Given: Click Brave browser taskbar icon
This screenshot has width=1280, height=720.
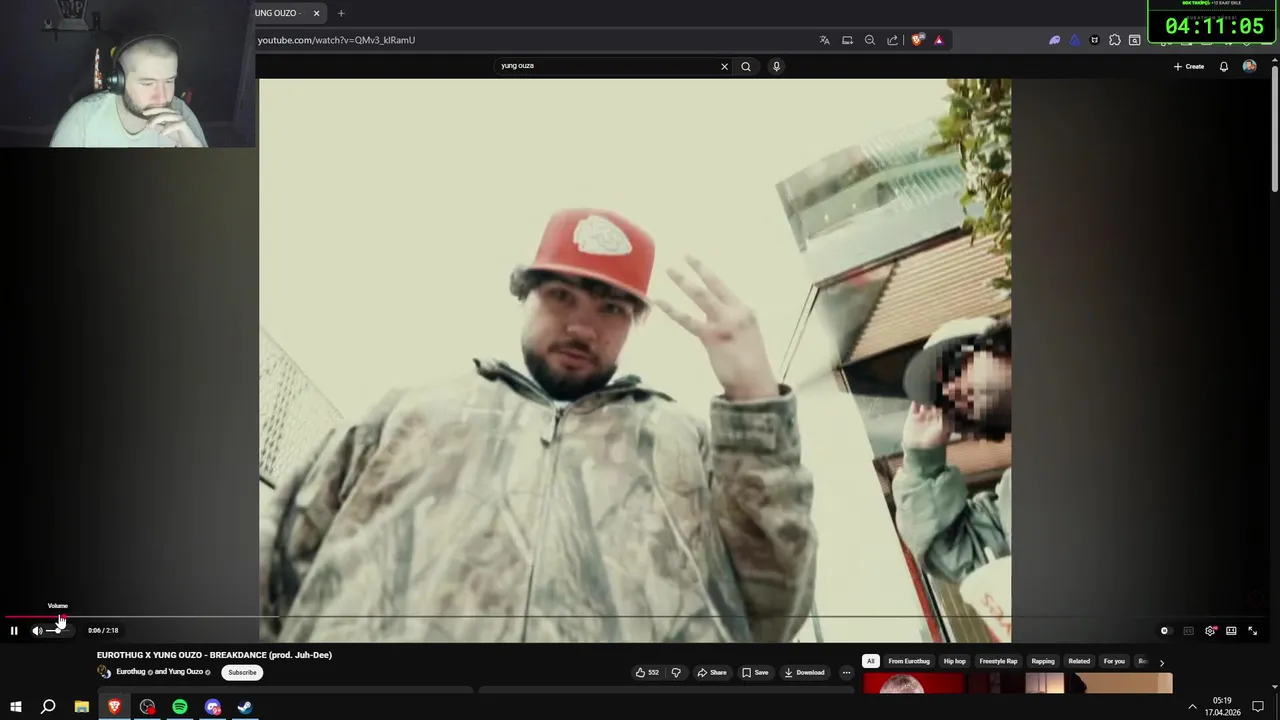Looking at the screenshot, I should coord(114,707).
